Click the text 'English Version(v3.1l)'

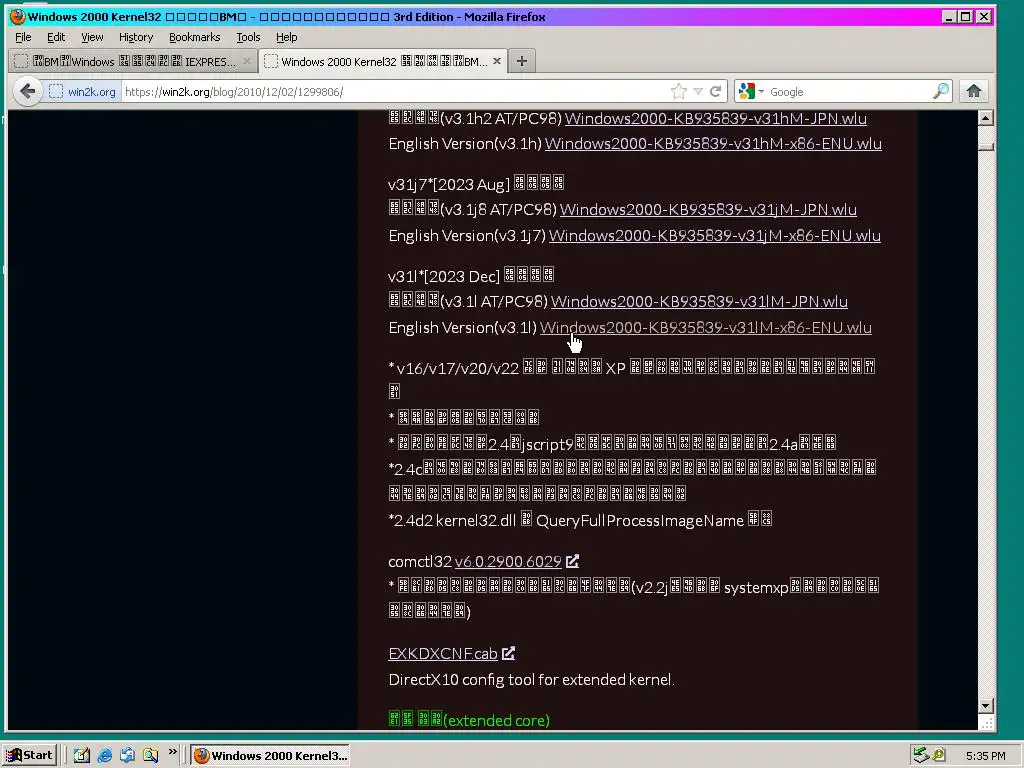point(462,327)
